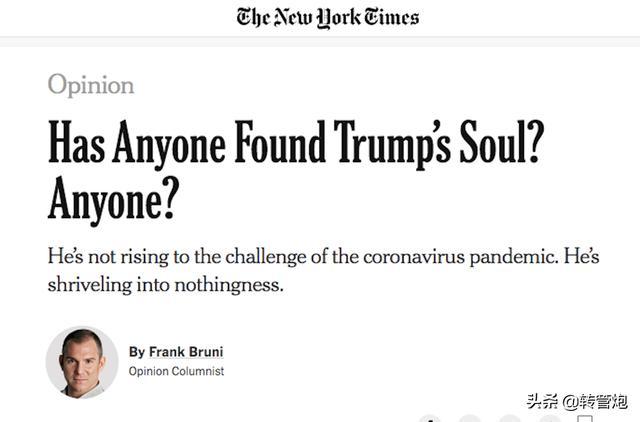Open Frank Bruni's circular profile photo
This screenshot has height=422, width=640.
[x=82, y=362]
